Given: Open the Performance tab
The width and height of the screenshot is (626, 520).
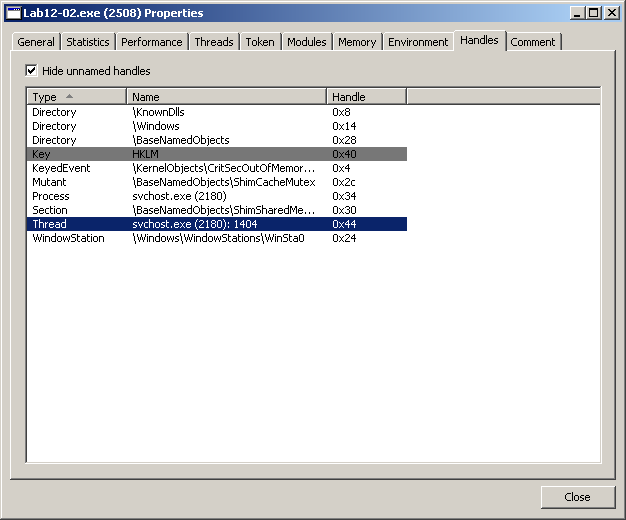Looking at the screenshot, I should point(152,42).
